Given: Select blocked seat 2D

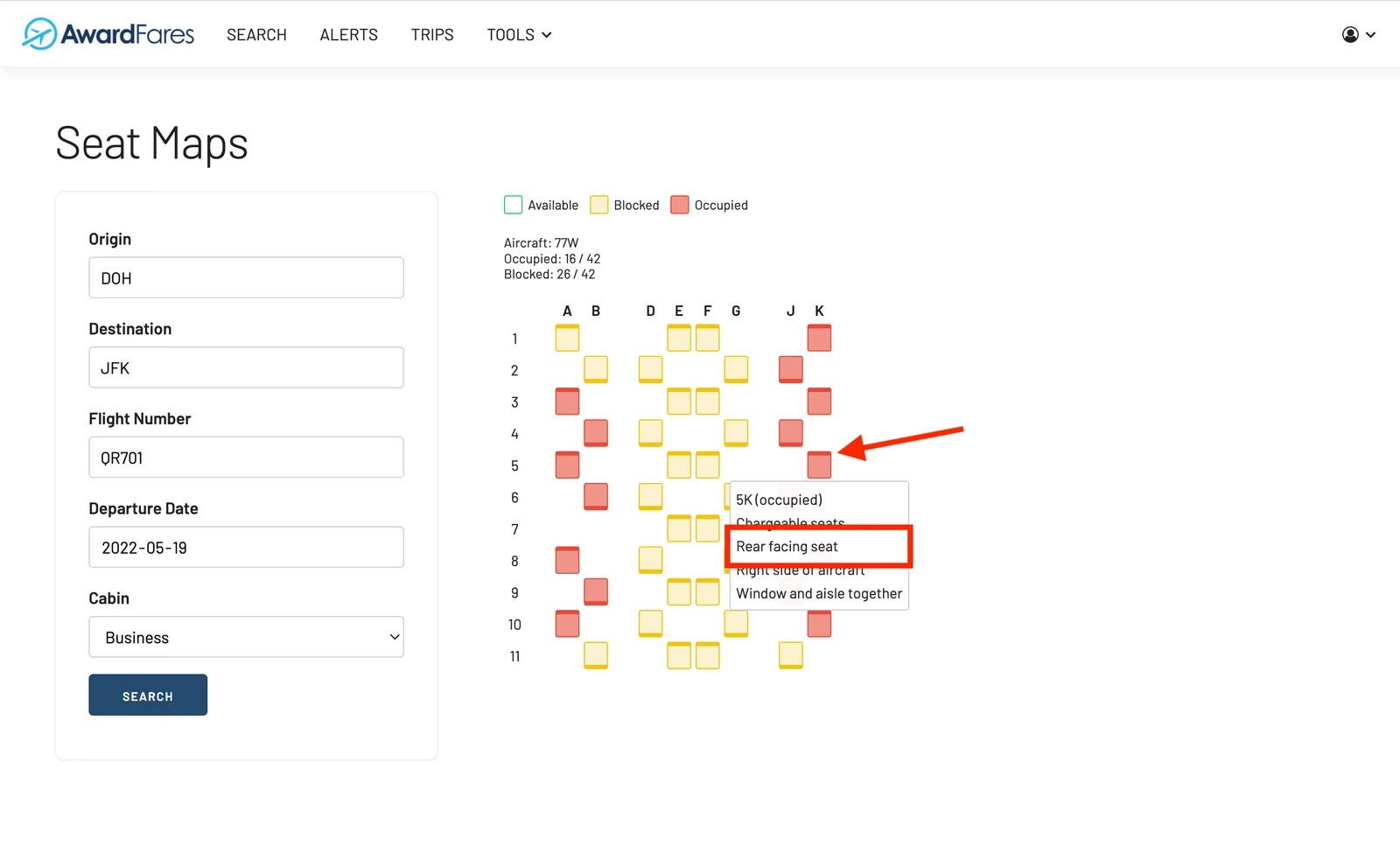Looking at the screenshot, I should pos(650,369).
